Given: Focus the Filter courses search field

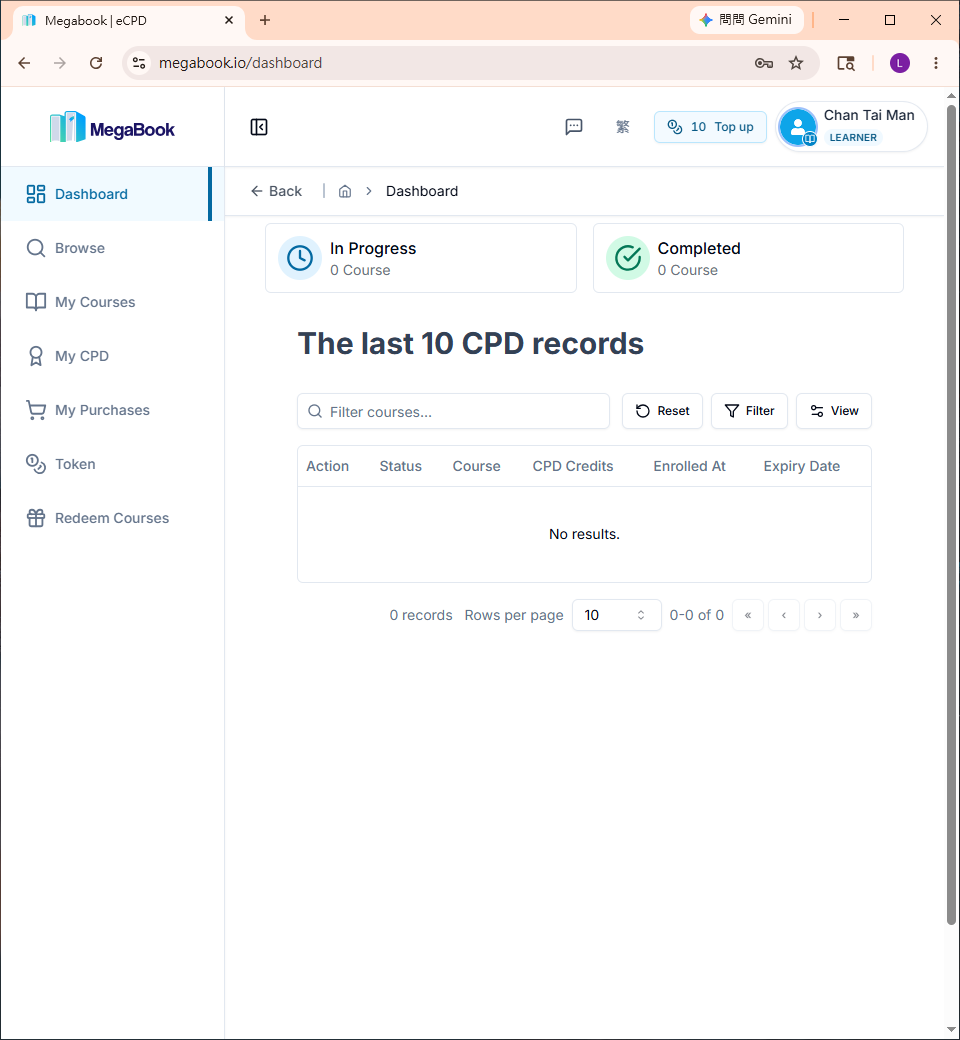Looking at the screenshot, I should 453,411.
